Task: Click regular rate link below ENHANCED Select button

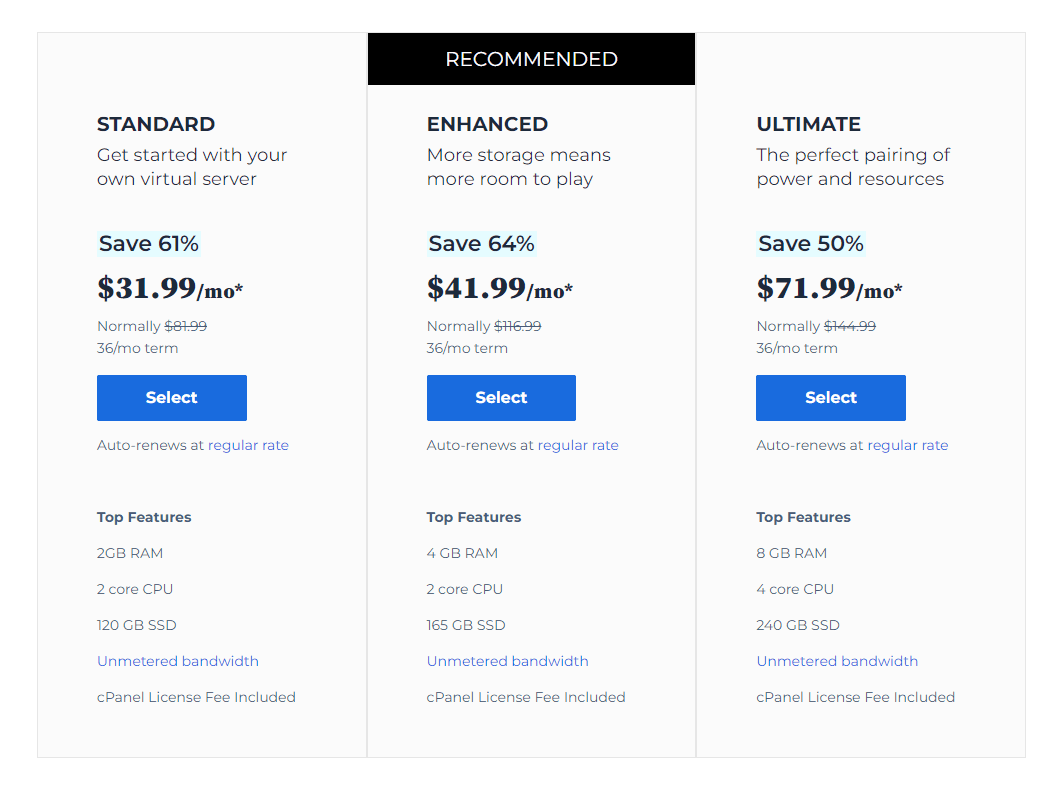Action: 578,445
